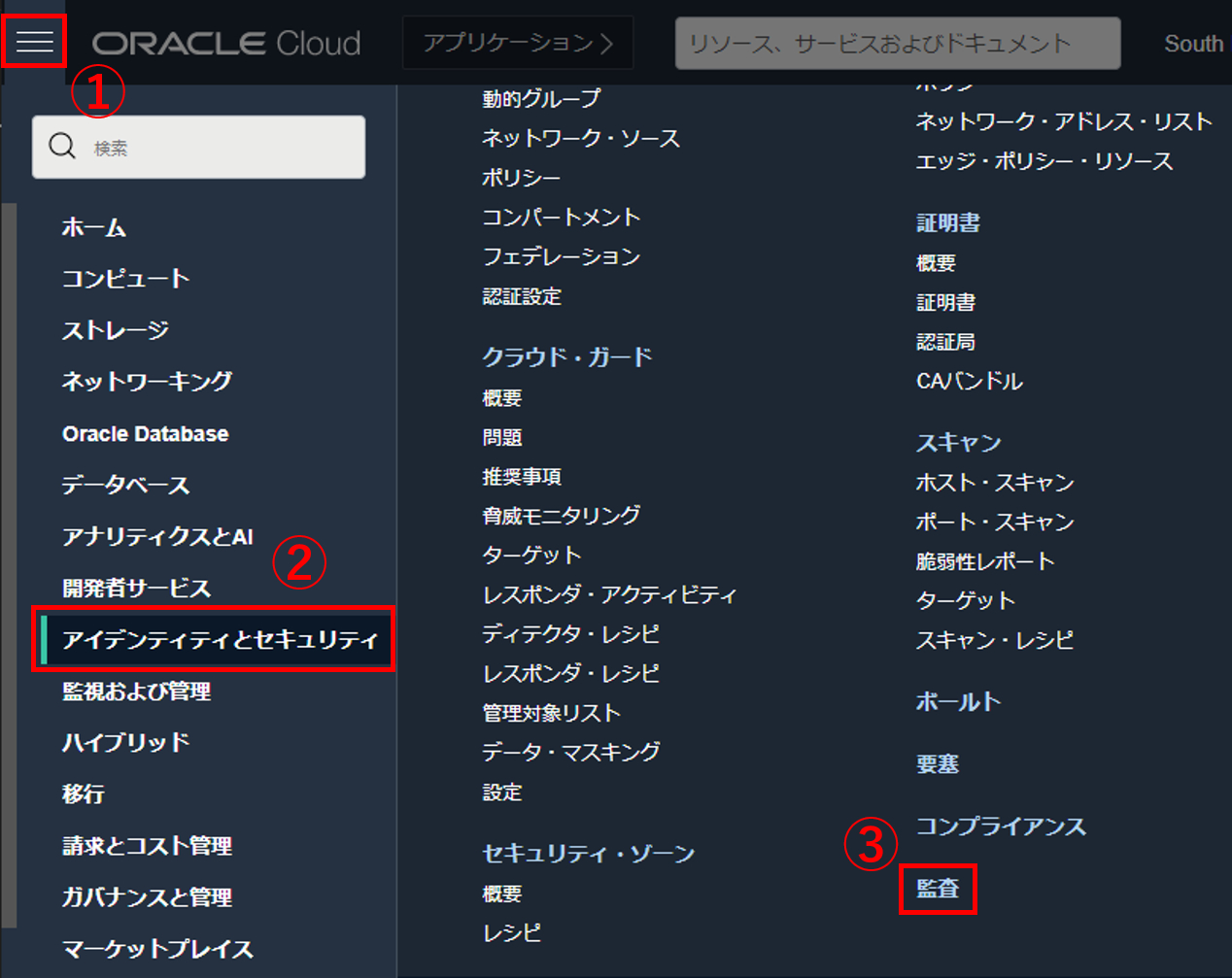
Task: Click the Oracle Cloud logo
Action: tap(225, 44)
